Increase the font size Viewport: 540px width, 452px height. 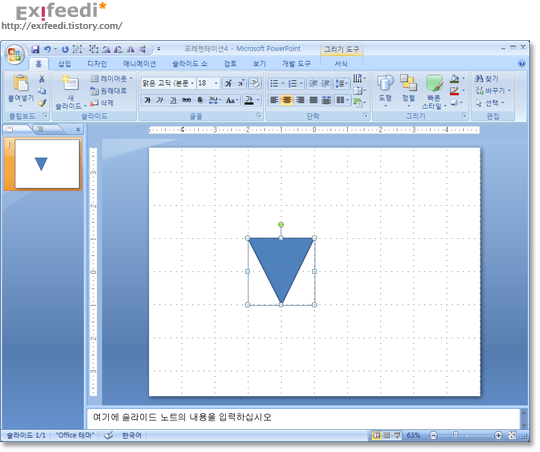[228, 83]
